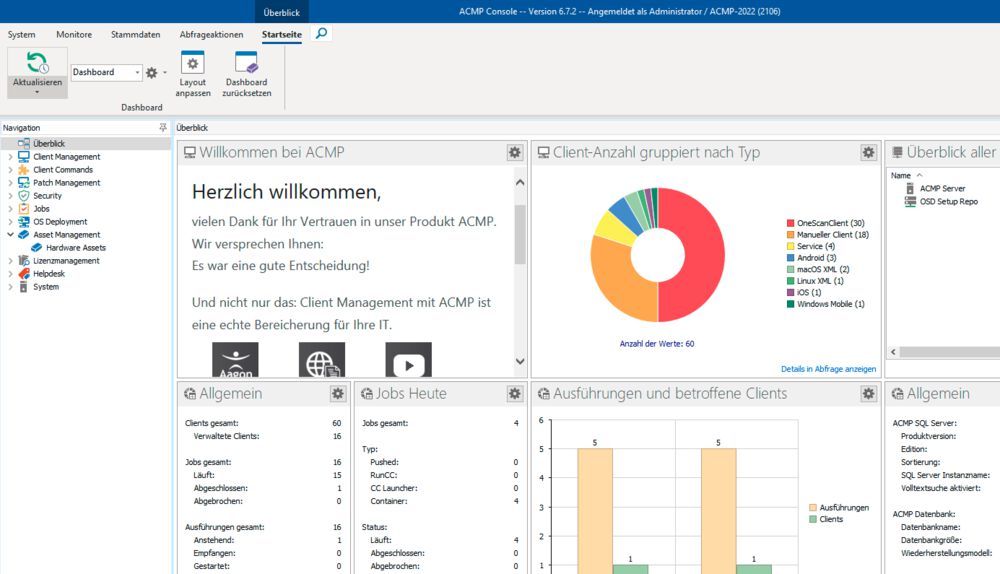This screenshot has width=1000, height=574.
Task: Select OSD Setup Repo in overview list
Action: pos(948,202)
